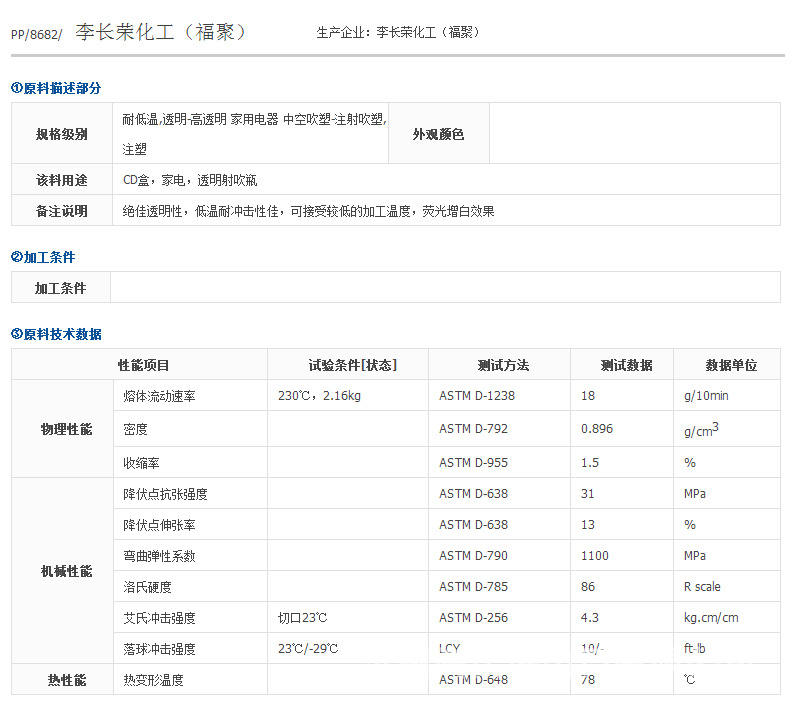Click the tensile strength value 31

point(587,493)
